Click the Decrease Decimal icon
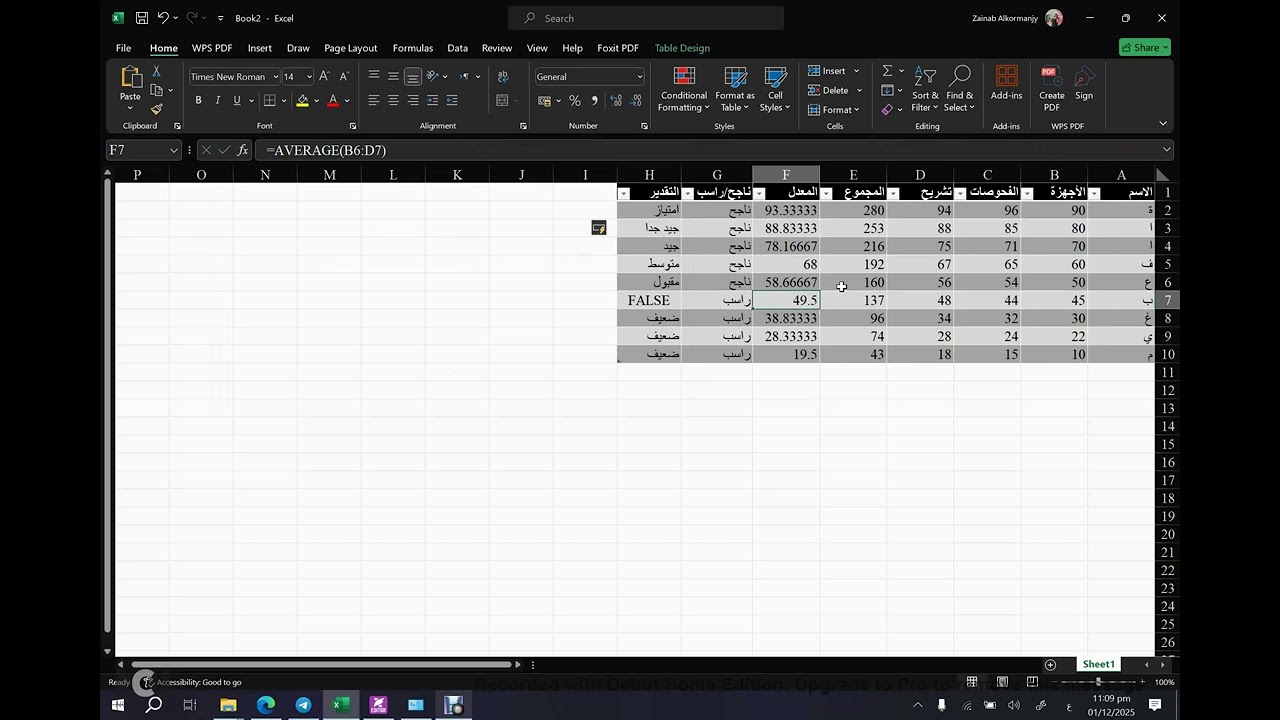The height and width of the screenshot is (720, 1280). (x=637, y=101)
